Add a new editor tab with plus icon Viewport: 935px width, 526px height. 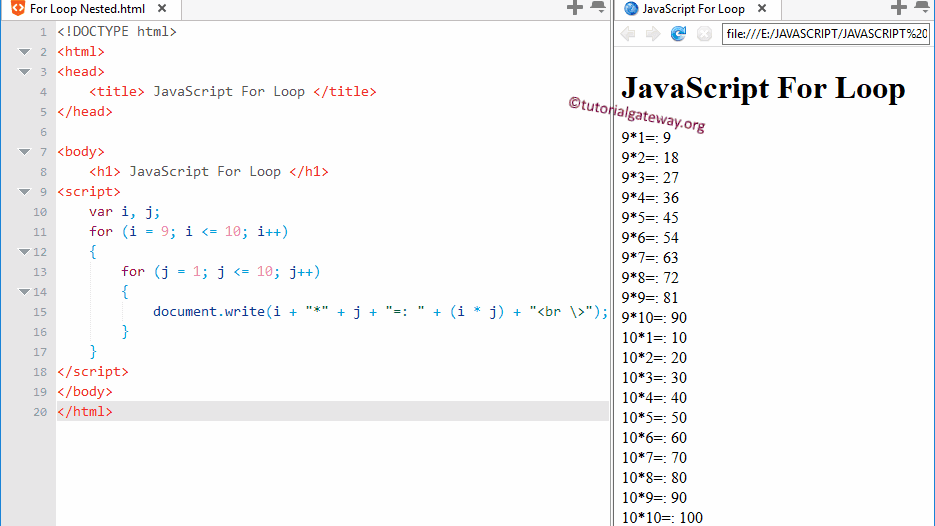[575, 8]
